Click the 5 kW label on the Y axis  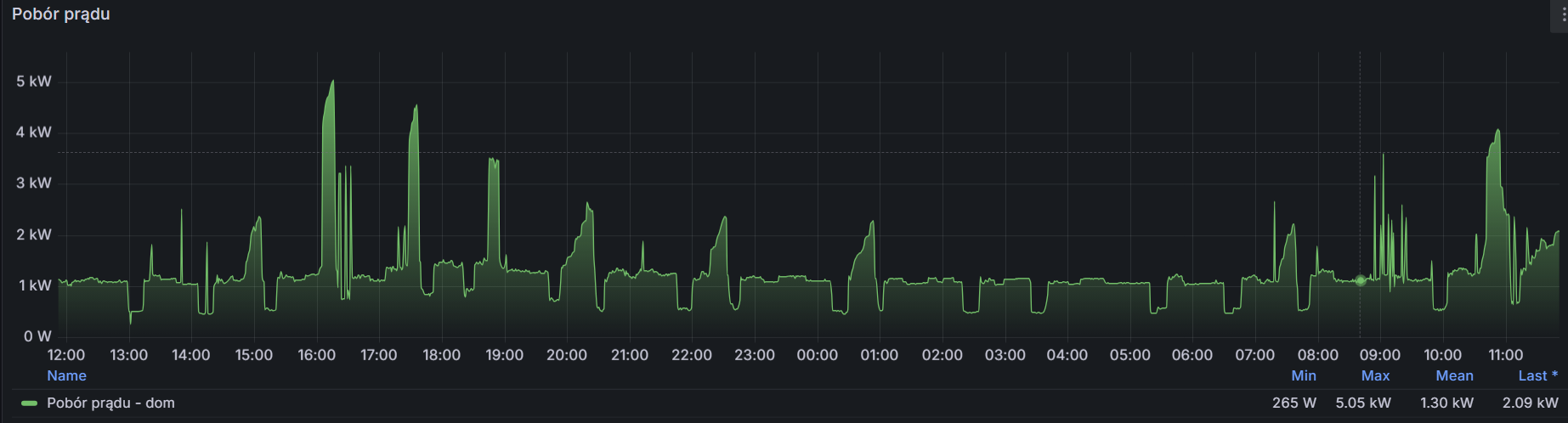pos(34,82)
